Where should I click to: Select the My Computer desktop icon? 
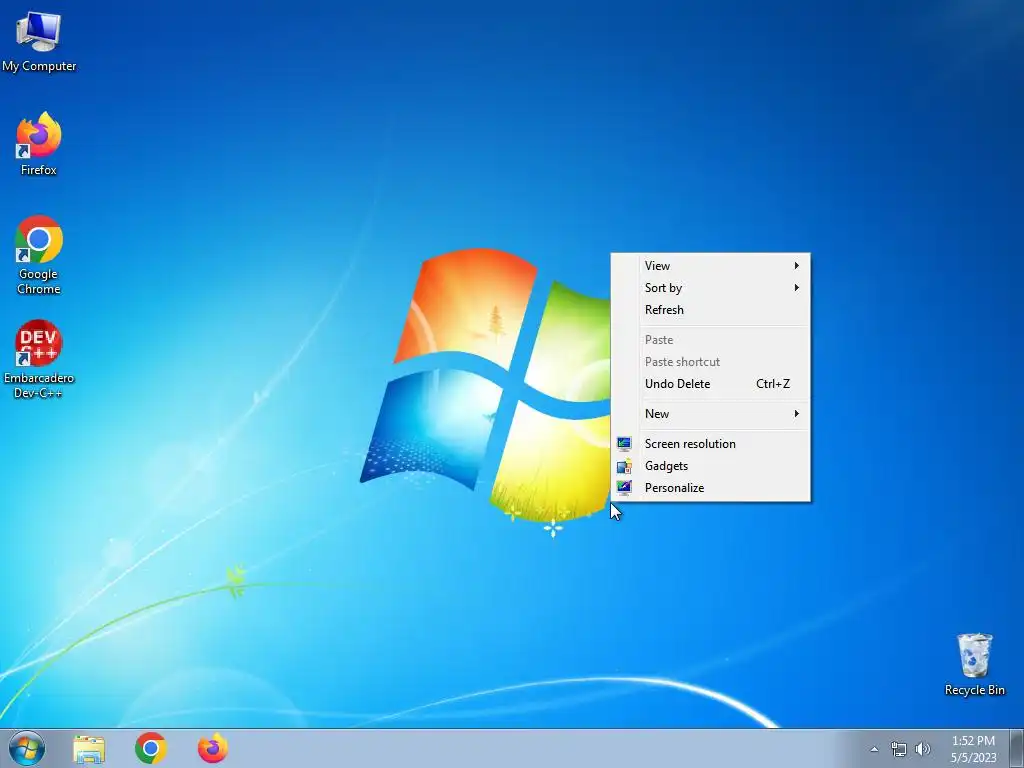coord(39,42)
